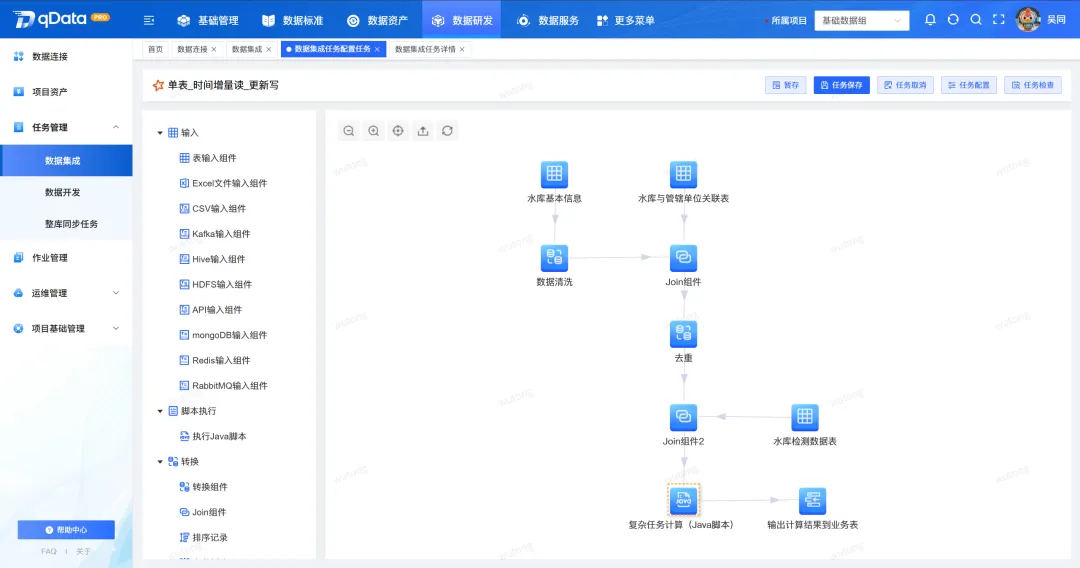This screenshot has width=1080, height=568.
Task: Collapse the 任务管理 sidebar group
Action: (x=116, y=127)
